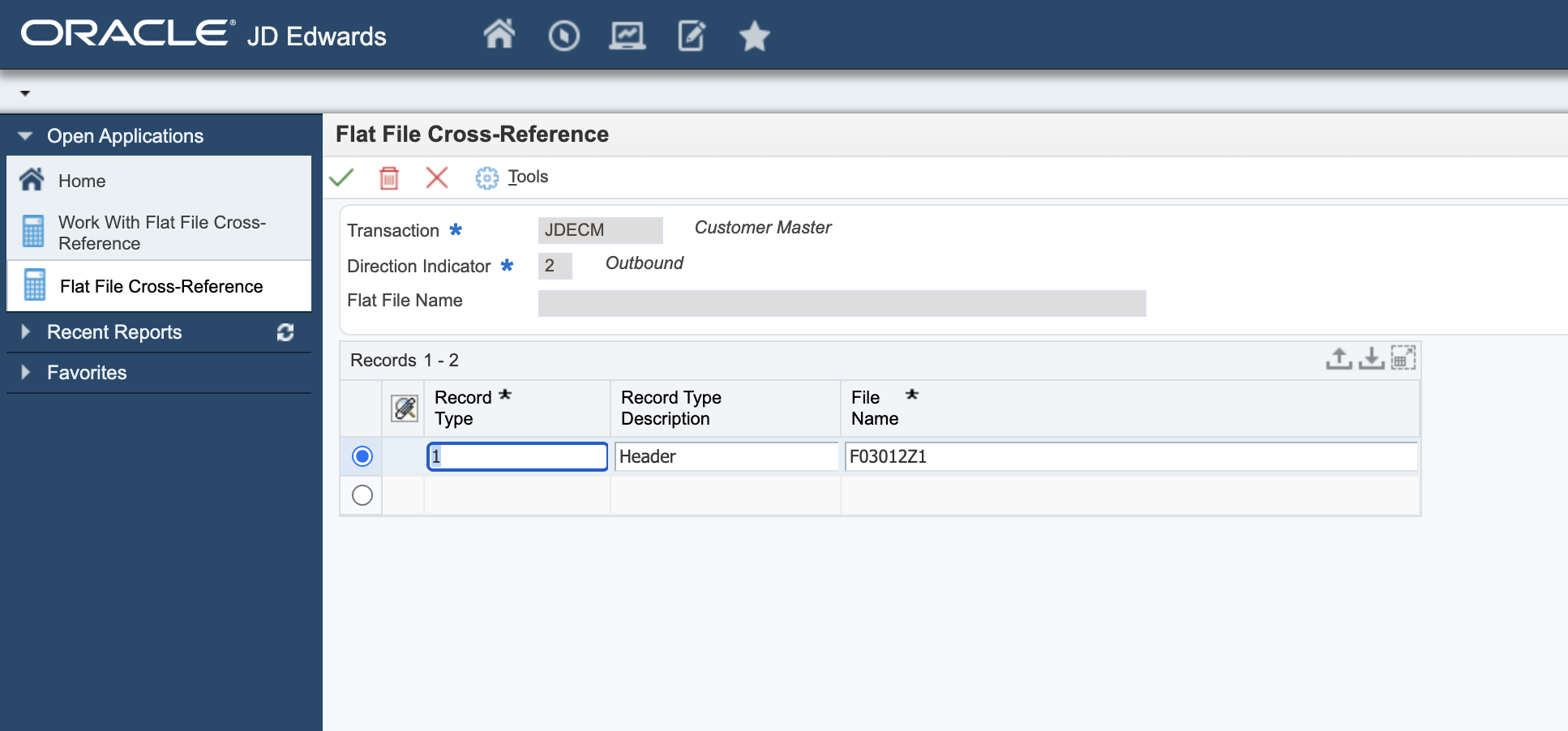Image resolution: width=1568 pixels, height=731 pixels.
Task: Export grid data with upload icon
Action: point(1339,358)
